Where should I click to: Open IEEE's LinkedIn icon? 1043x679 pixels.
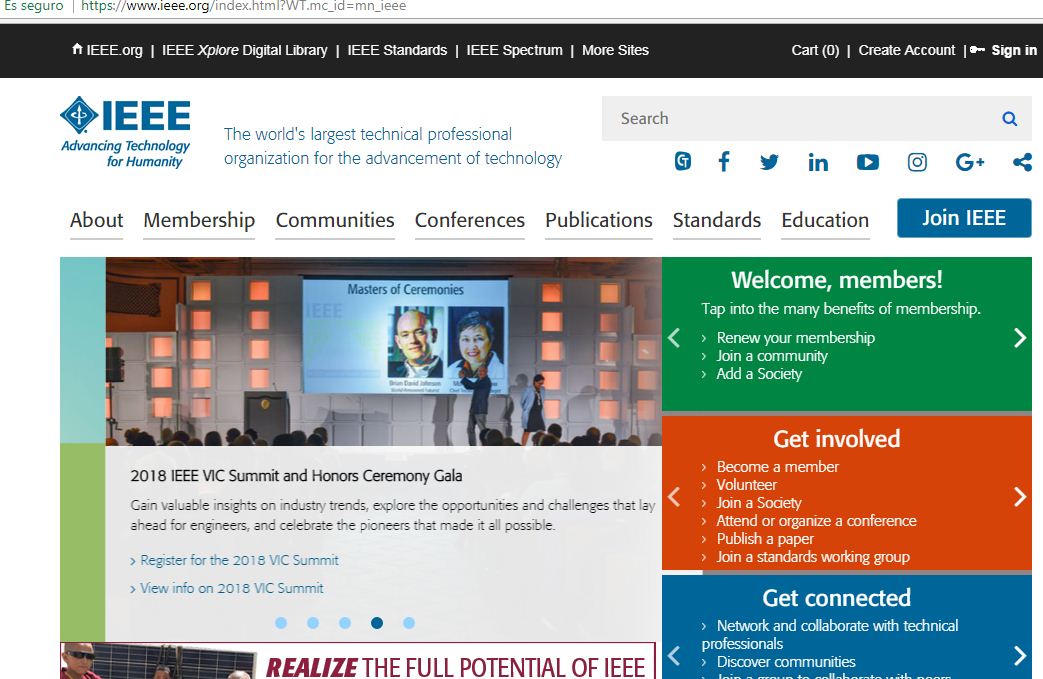(x=818, y=162)
